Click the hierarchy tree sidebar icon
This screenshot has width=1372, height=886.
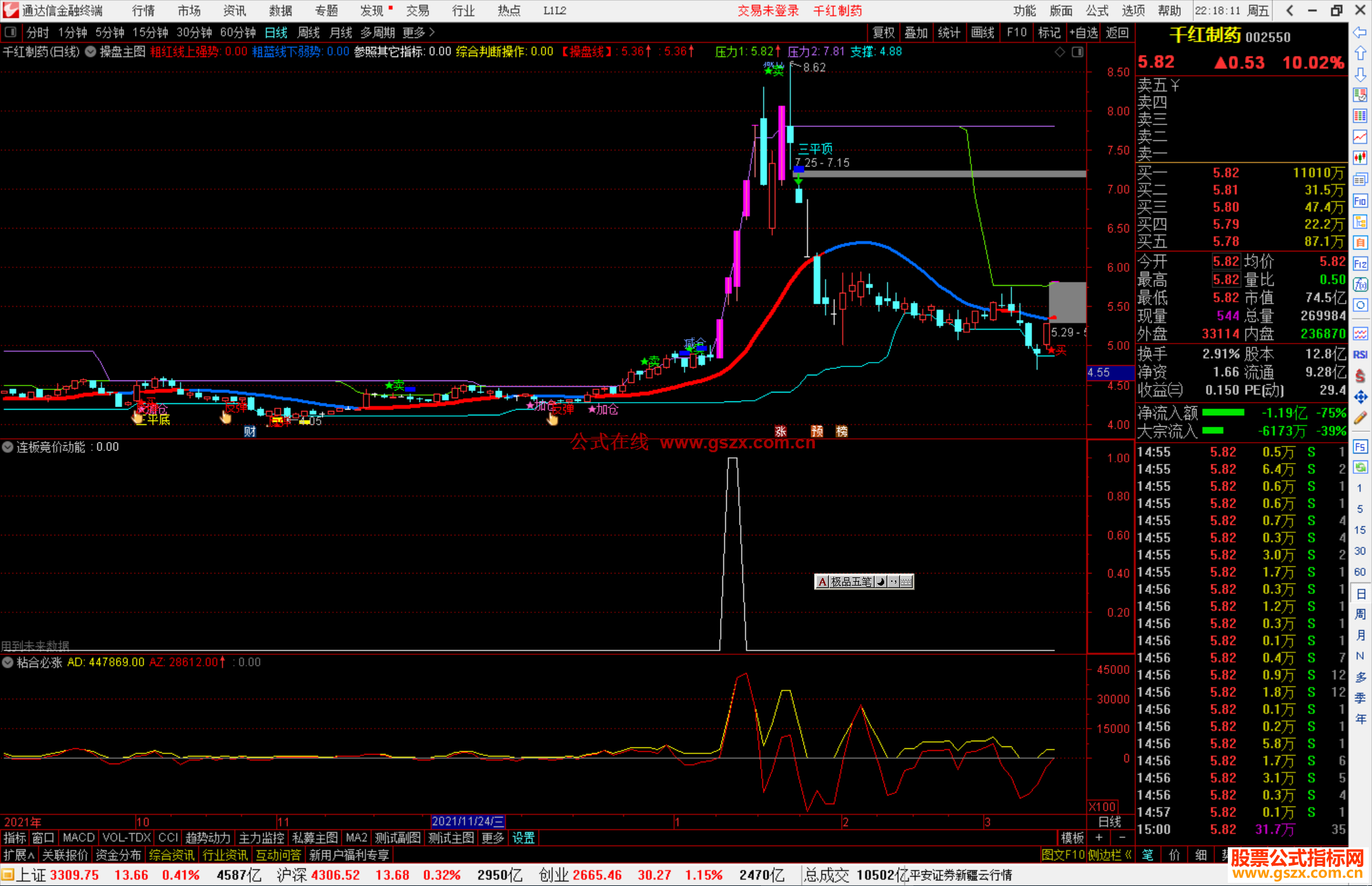click(1360, 222)
